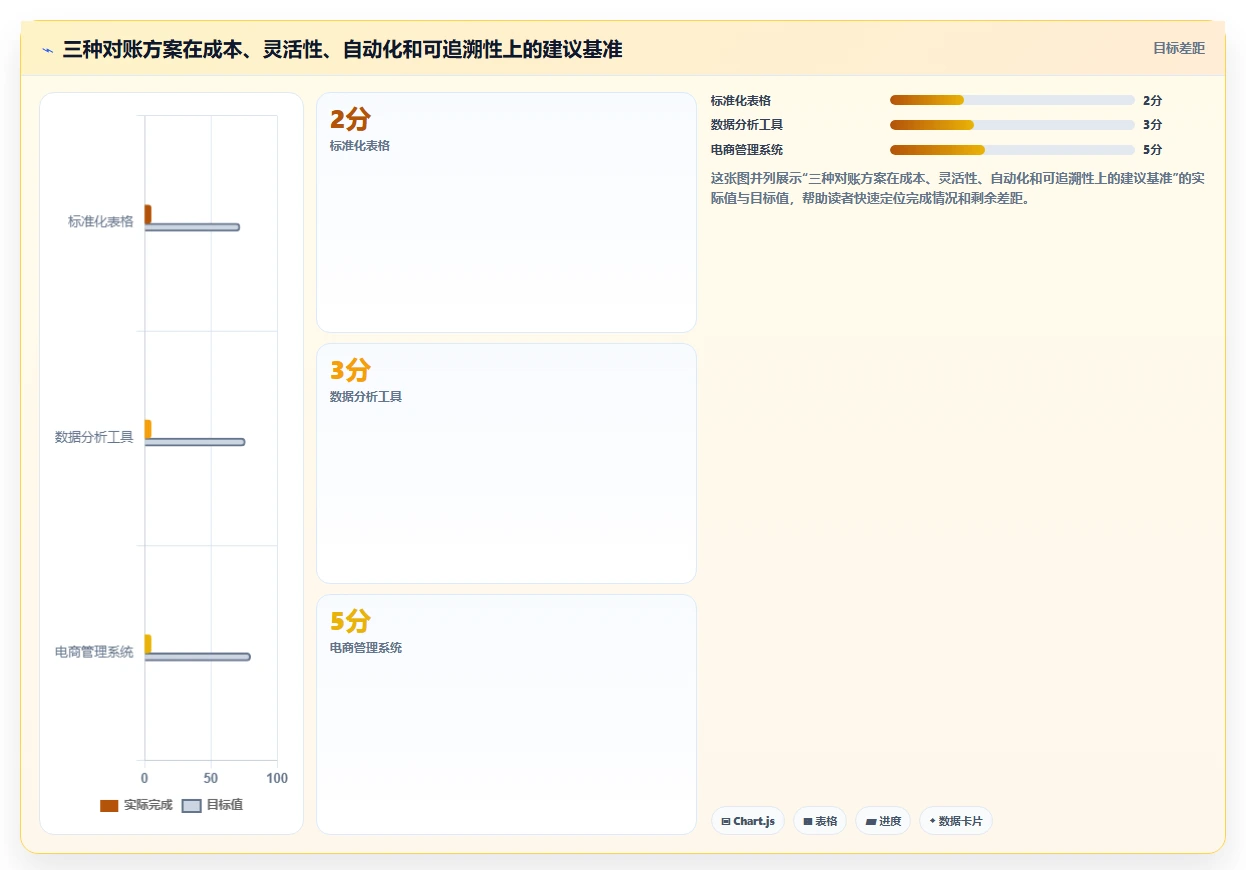Click the 数据分析工具 progress bar
Screen dimensions: 1246x870
click(x=1012, y=125)
